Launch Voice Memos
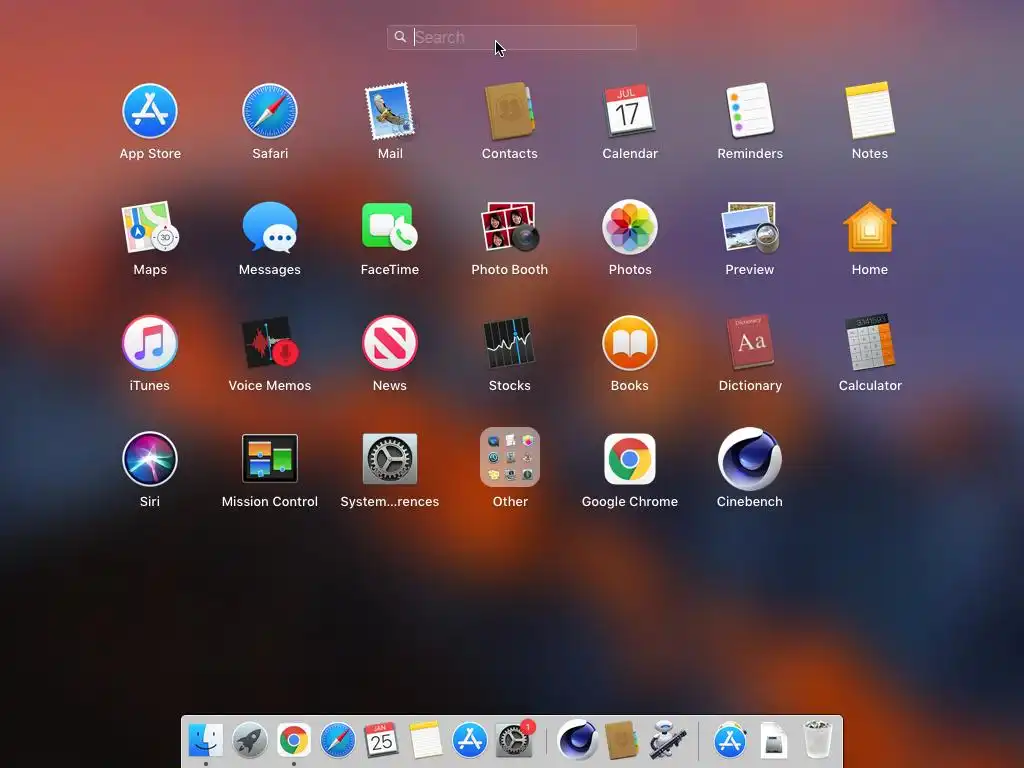Image resolution: width=1024 pixels, height=768 pixels. click(x=270, y=343)
